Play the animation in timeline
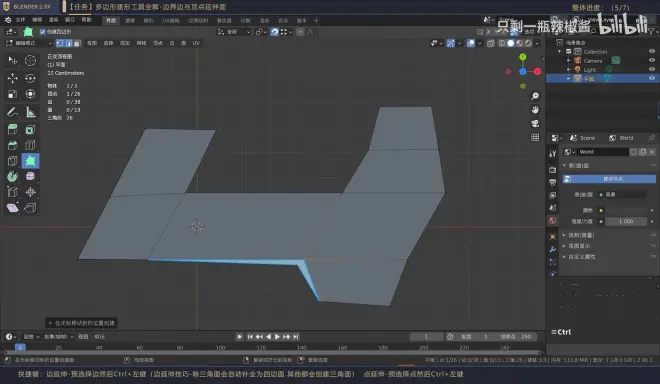The image size is (660, 384). pyautogui.click(x=277, y=336)
